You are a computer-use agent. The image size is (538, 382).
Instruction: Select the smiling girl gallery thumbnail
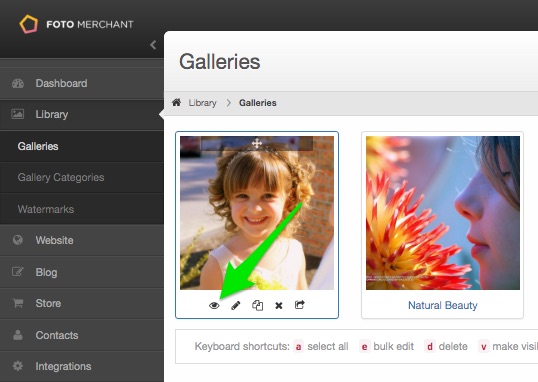257,213
